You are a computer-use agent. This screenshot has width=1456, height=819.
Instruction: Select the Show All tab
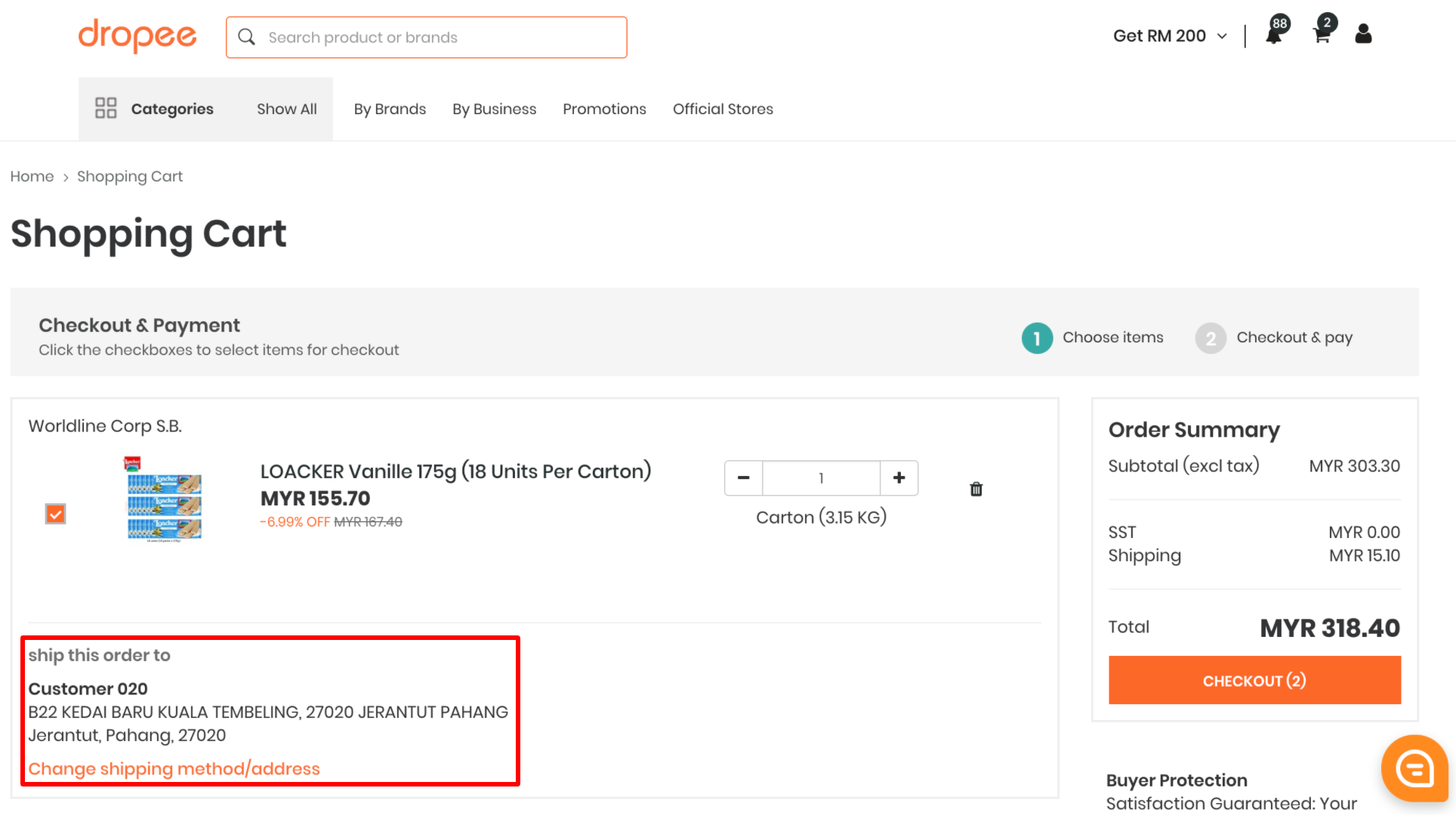point(287,109)
